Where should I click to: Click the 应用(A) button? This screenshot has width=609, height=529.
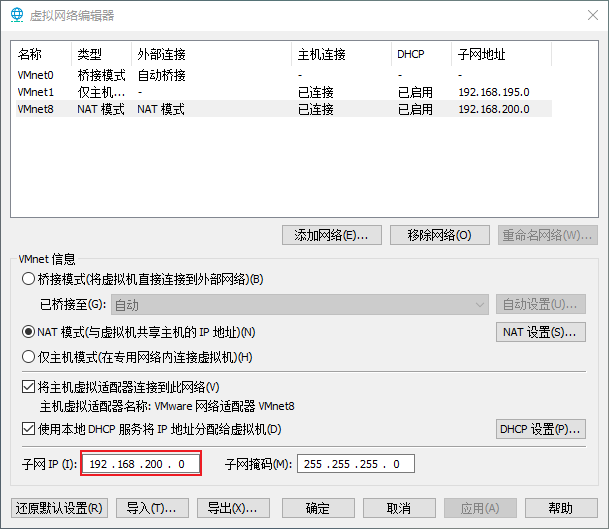coord(480,508)
